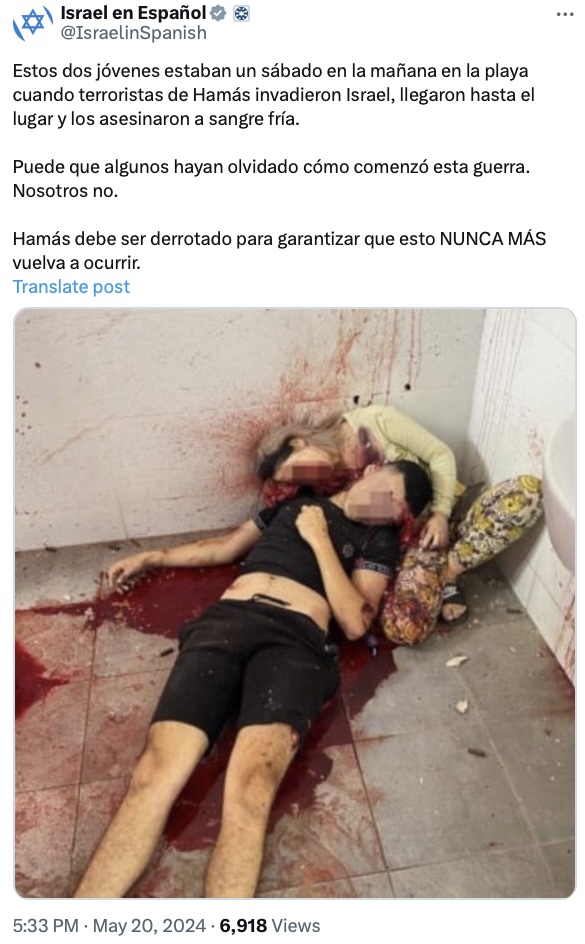The width and height of the screenshot is (585, 944).
Task: Open the 6,918 Views analytics count
Action: (x=270, y=925)
